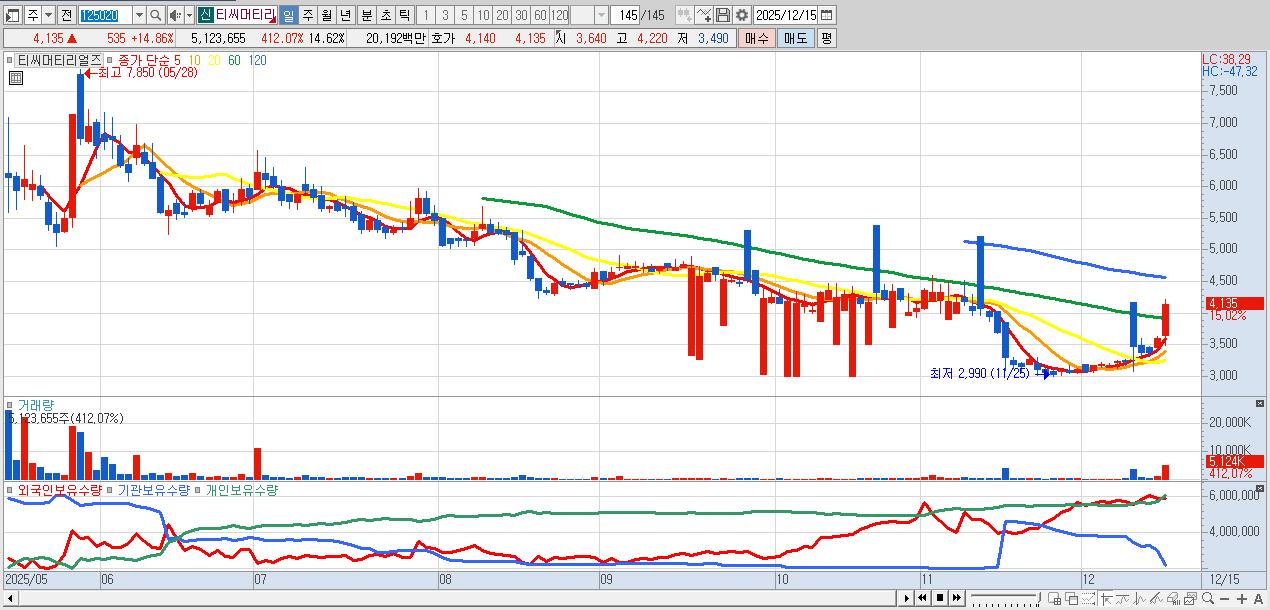Click the replay speed slider handle
The height and width of the screenshot is (610, 1270).
pyautogui.click(x=1038, y=598)
